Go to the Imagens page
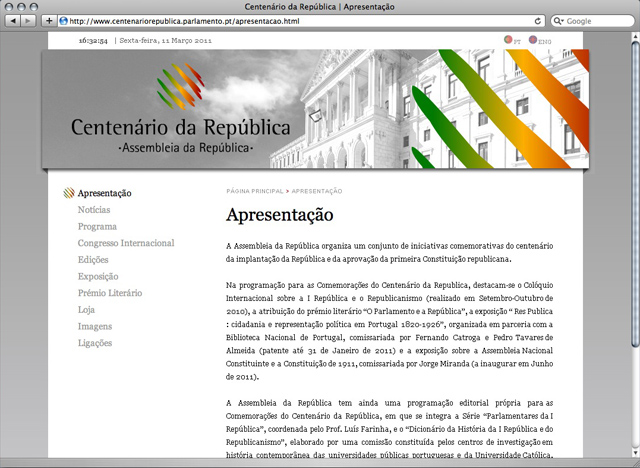Viewport: 640px width, 468px height. (x=95, y=326)
